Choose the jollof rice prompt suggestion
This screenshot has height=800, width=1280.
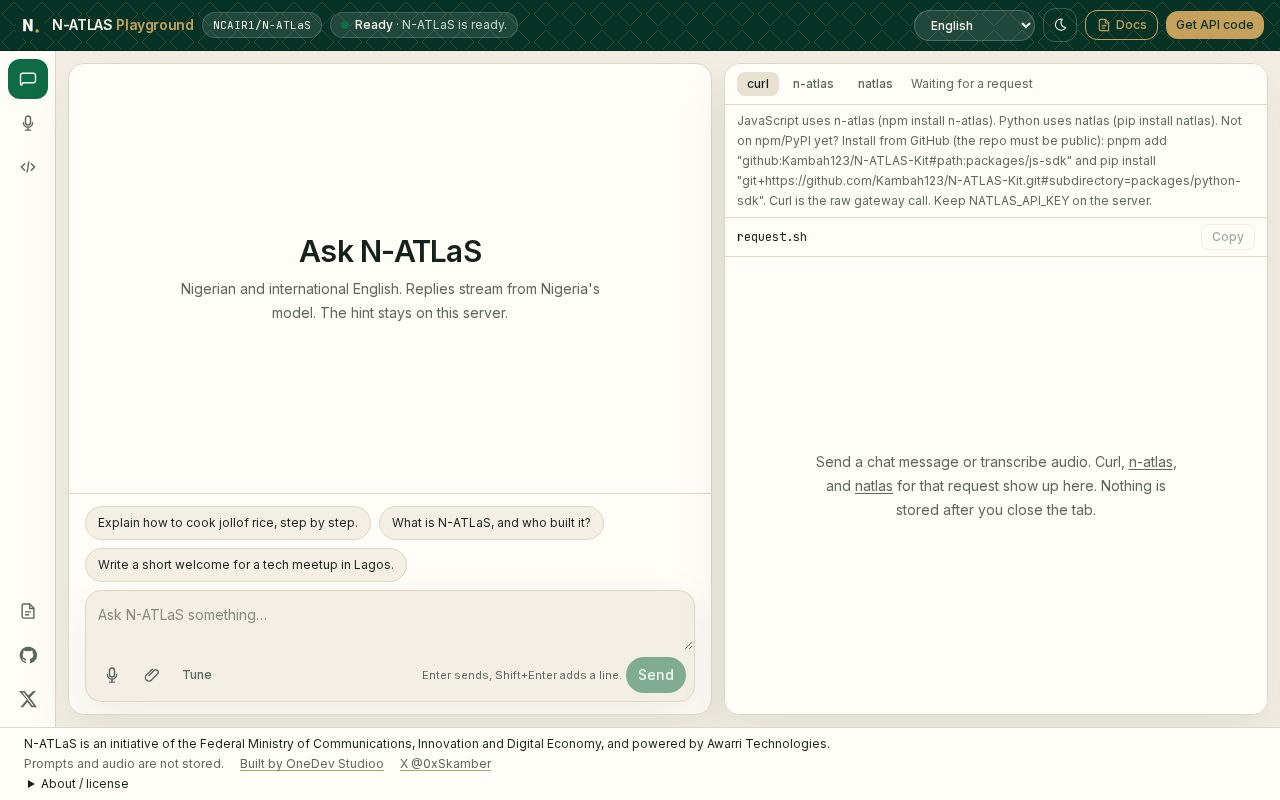tap(228, 523)
